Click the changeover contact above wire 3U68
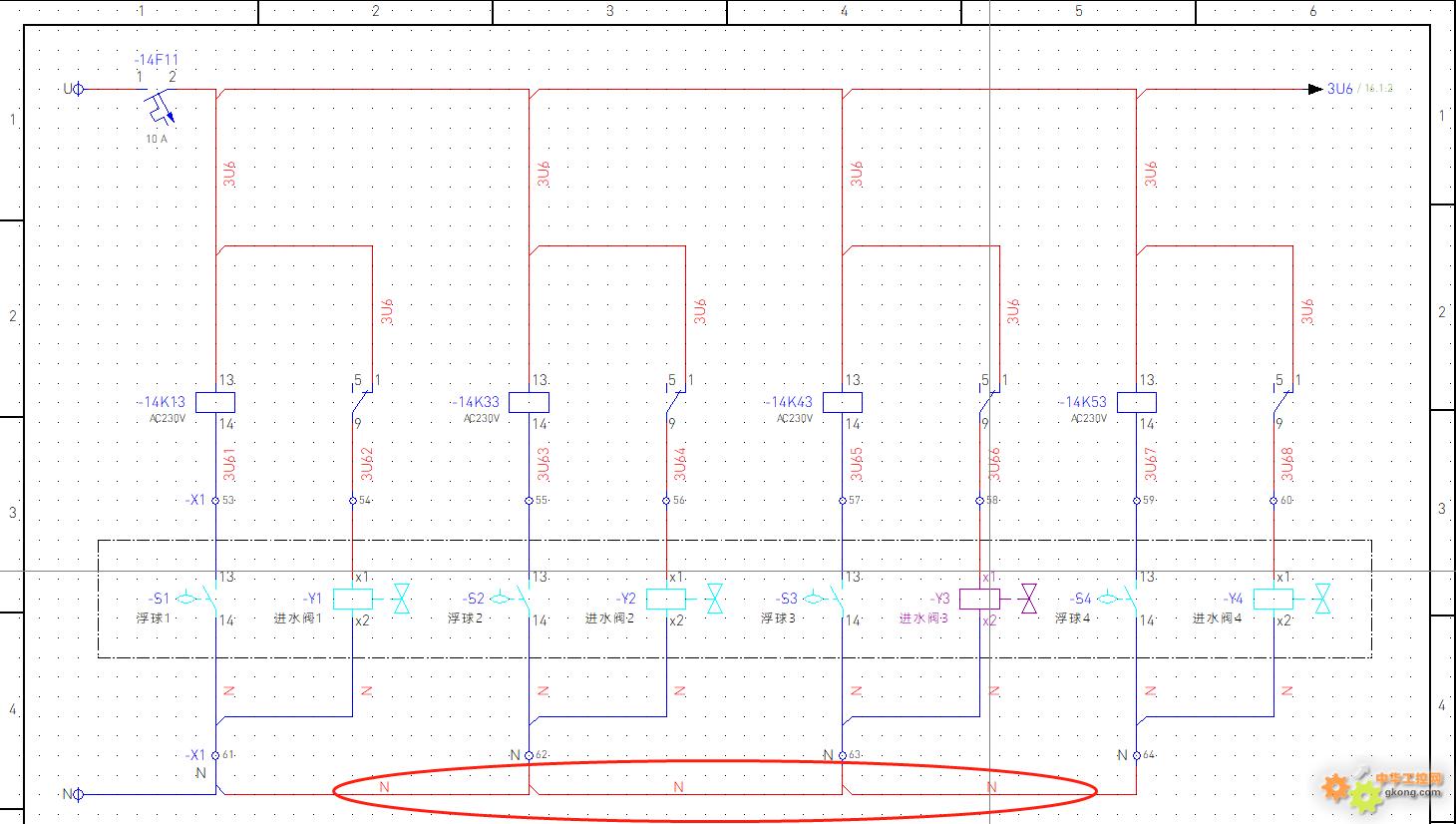 1285,401
